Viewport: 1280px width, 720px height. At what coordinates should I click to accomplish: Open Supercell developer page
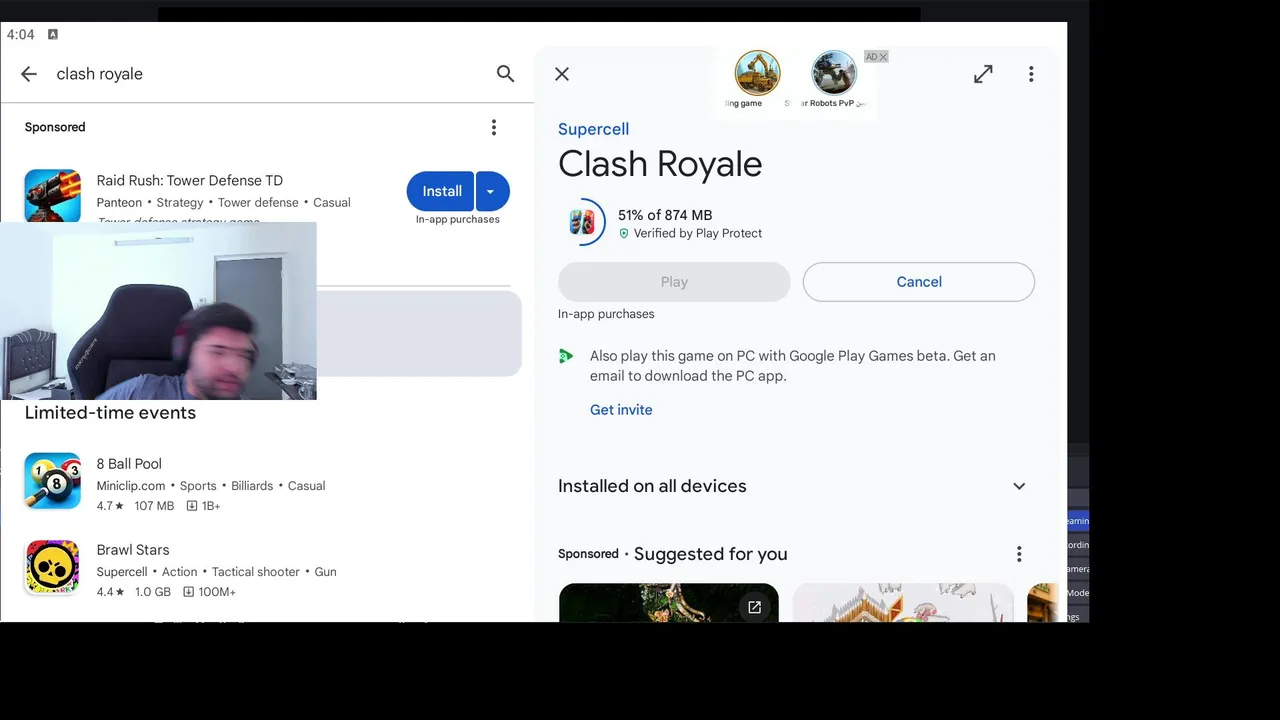[593, 129]
